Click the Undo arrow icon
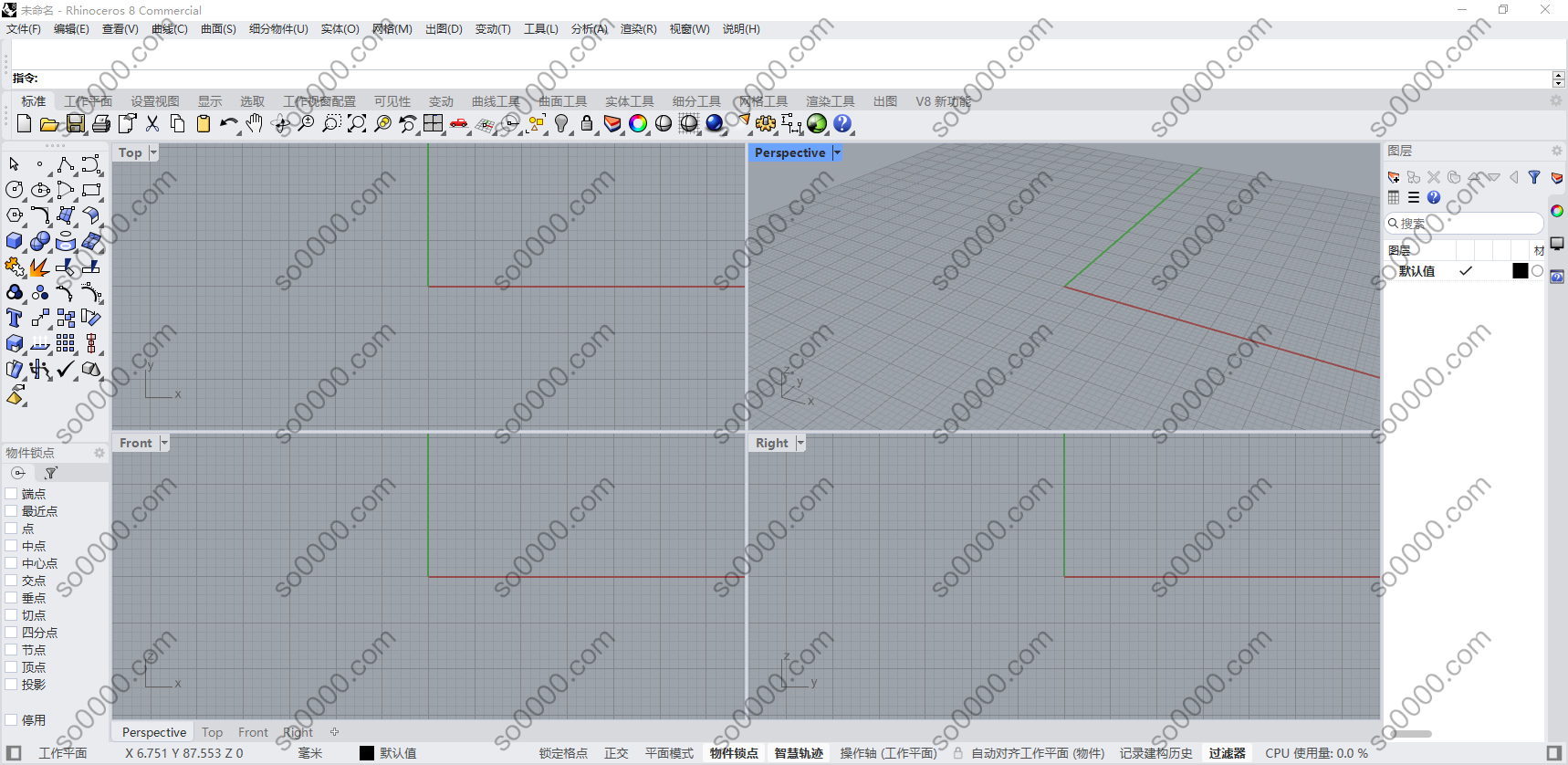1568x765 pixels. pyautogui.click(x=228, y=123)
